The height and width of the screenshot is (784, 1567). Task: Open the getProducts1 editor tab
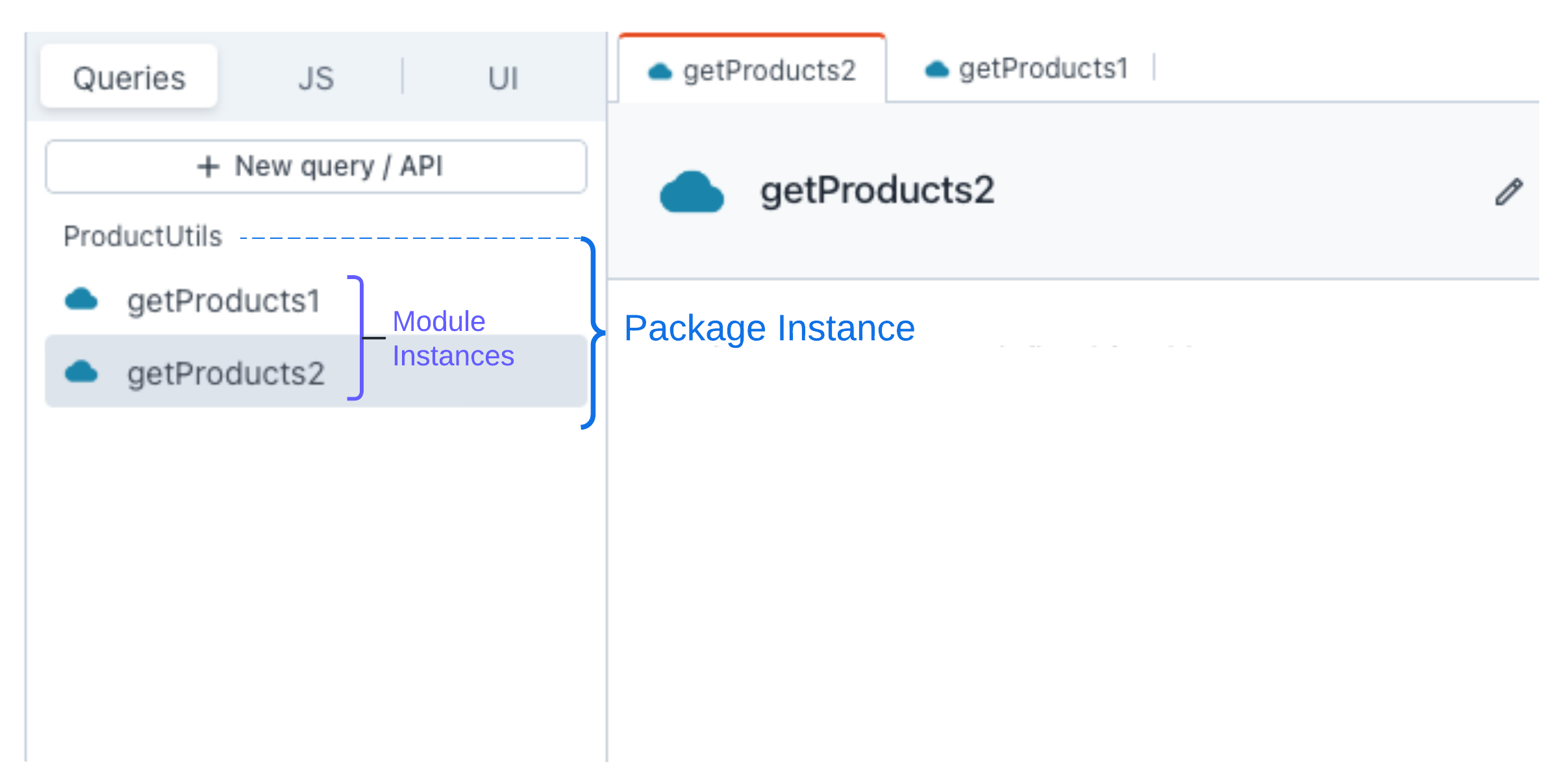coord(1042,69)
